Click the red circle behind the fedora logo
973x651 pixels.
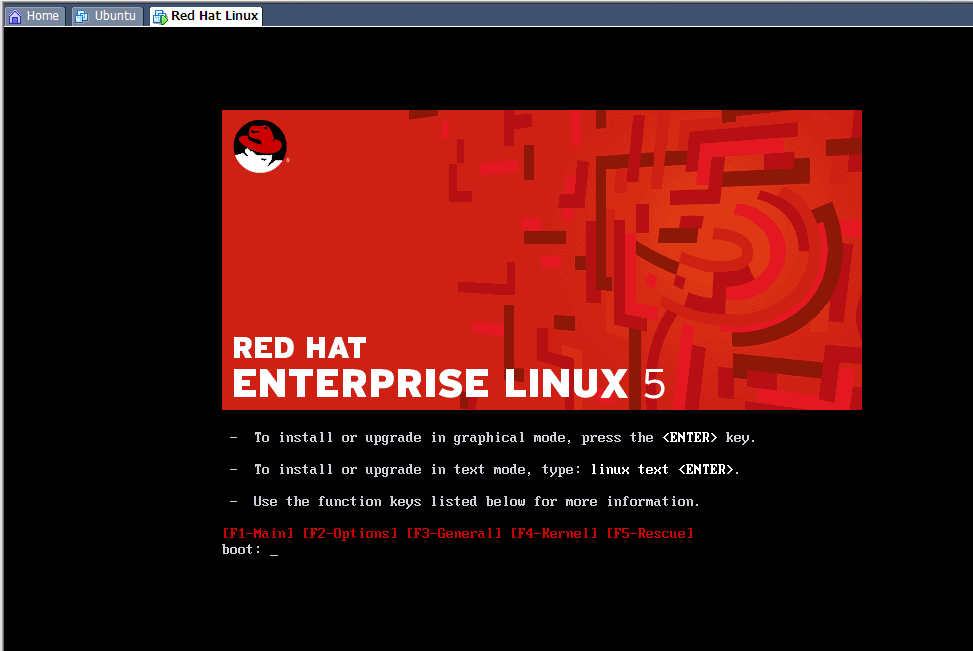click(x=260, y=146)
